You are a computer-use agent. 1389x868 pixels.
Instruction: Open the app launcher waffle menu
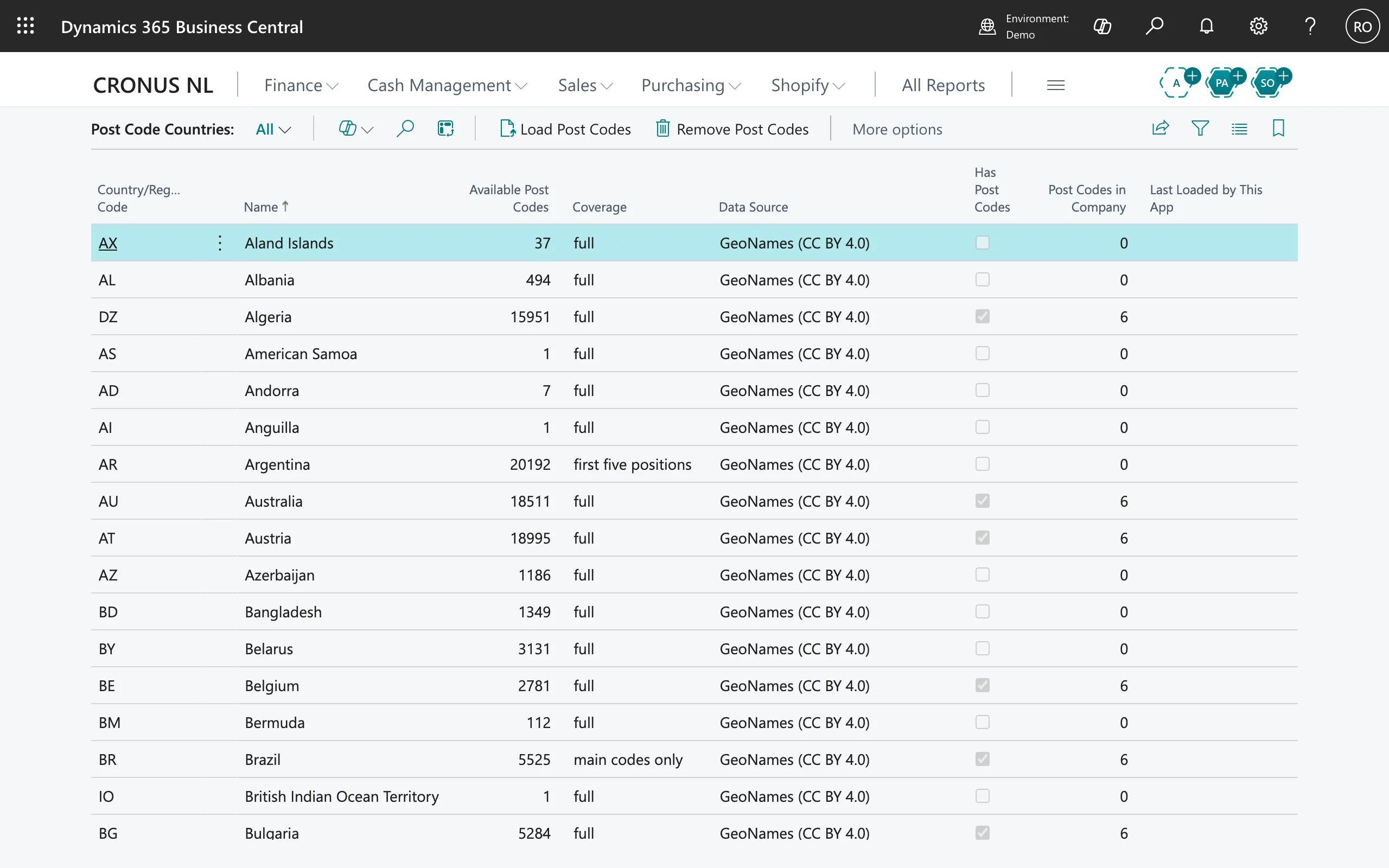(26, 26)
